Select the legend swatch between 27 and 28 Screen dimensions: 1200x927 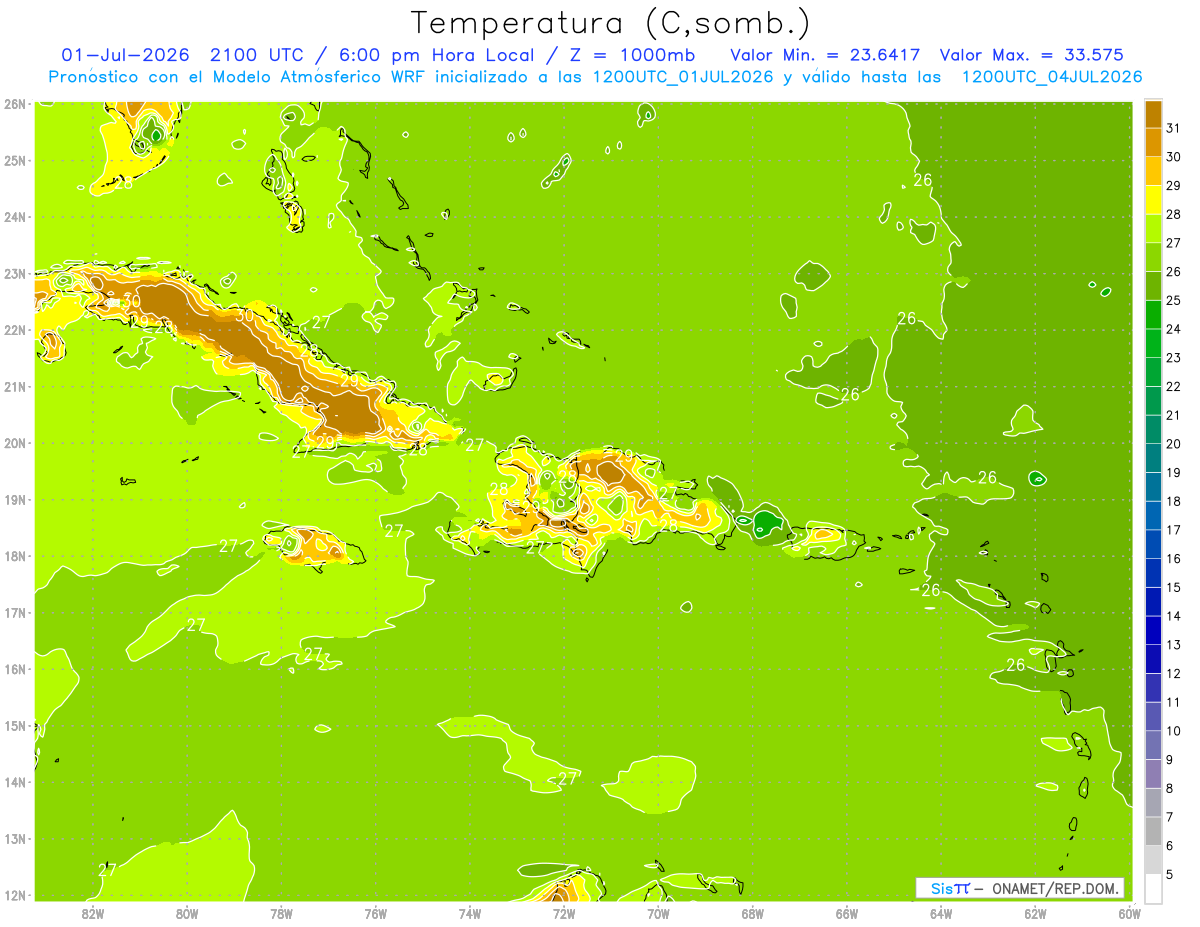(x=1153, y=229)
